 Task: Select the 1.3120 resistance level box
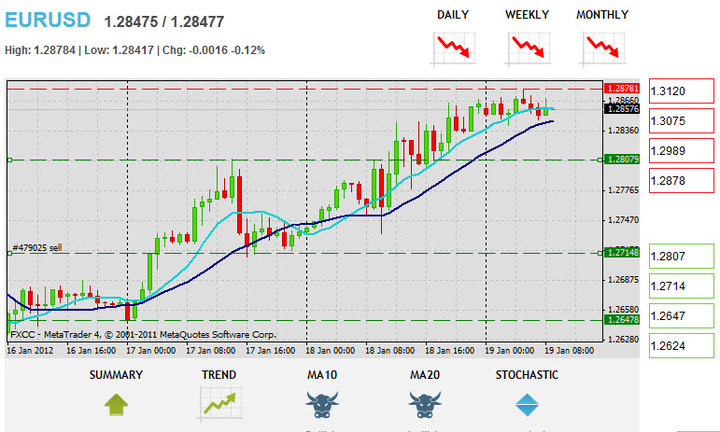coord(683,91)
